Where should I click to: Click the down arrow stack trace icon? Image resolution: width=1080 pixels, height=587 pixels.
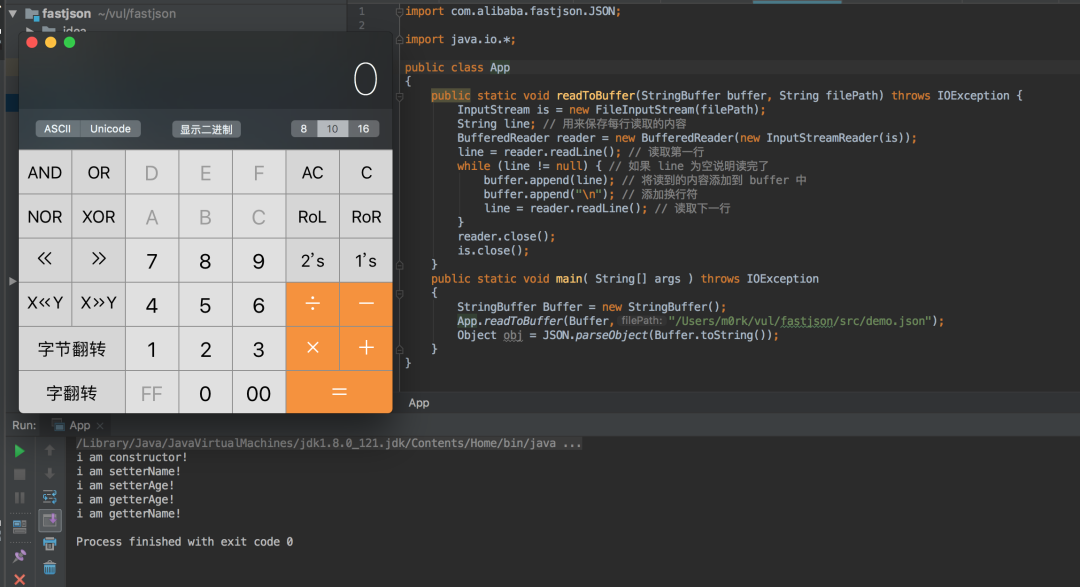(50, 474)
